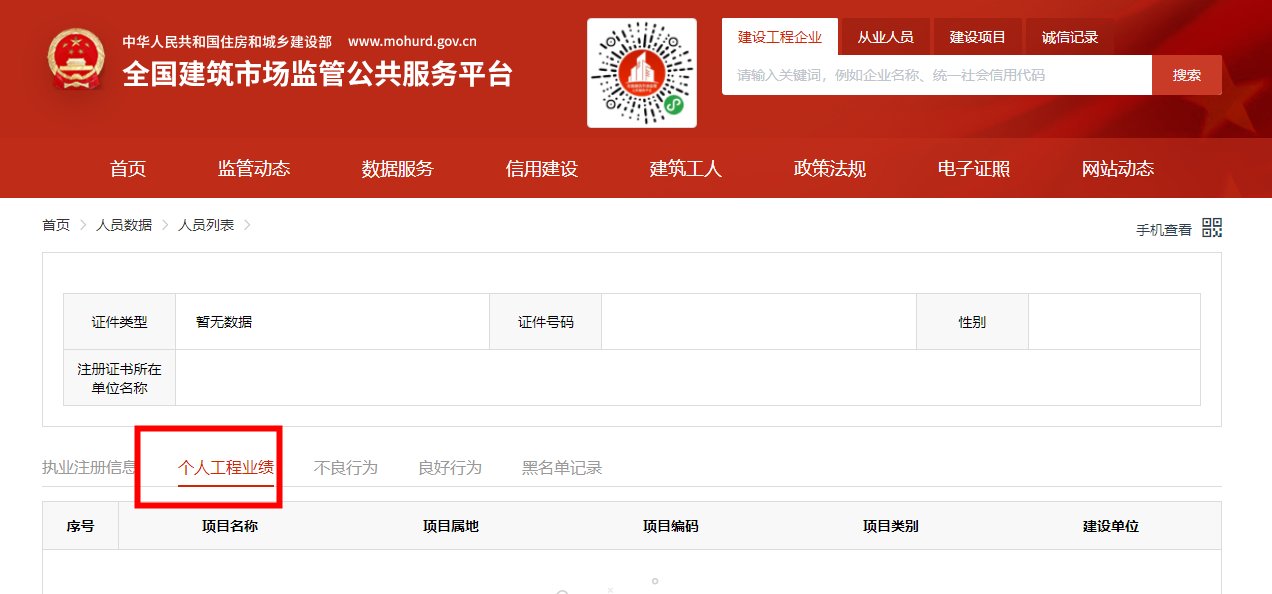
Task: Click the QR code icon beside 手机查看
Action: (x=1210, y=227)
